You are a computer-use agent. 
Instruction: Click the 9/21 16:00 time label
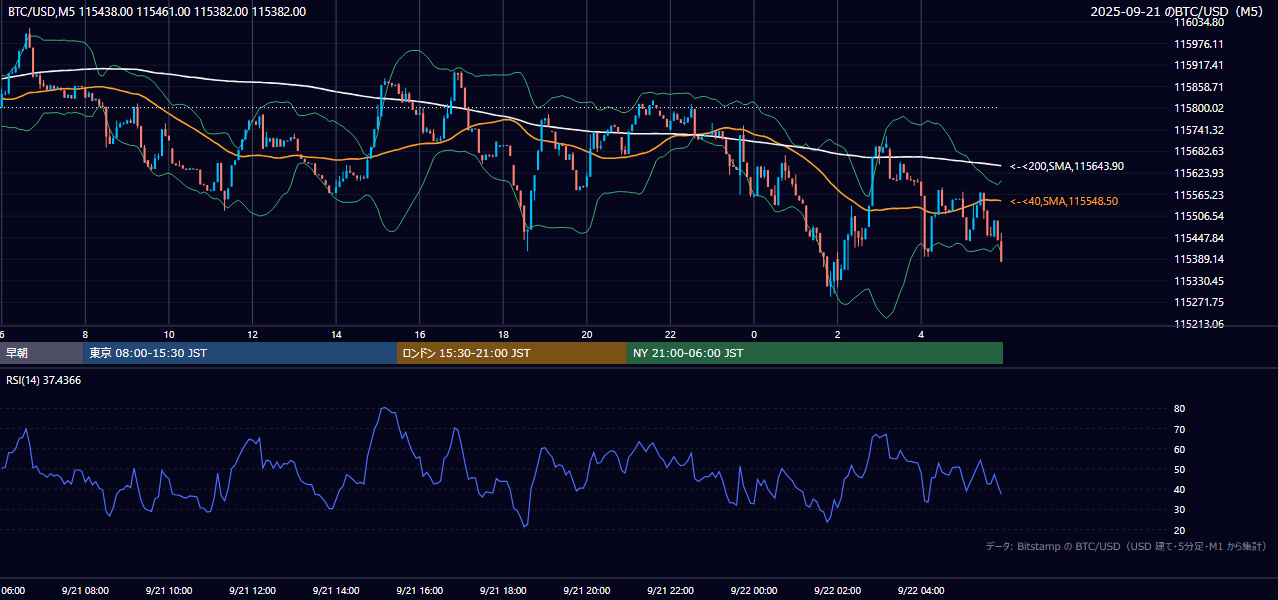pyautogui.click(x=420, y=590)
